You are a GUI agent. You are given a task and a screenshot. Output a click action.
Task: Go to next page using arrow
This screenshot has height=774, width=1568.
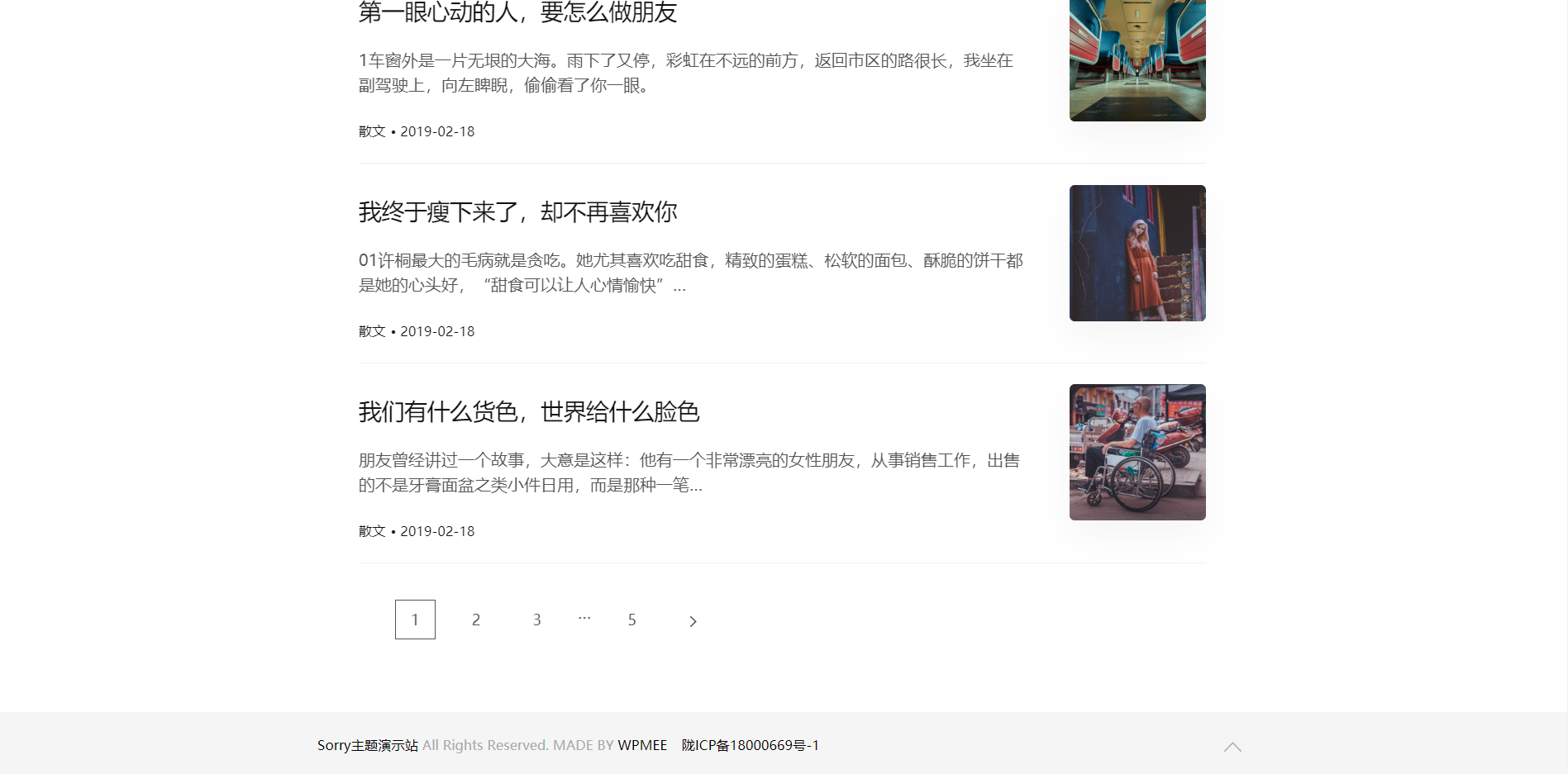coord(693,621)
